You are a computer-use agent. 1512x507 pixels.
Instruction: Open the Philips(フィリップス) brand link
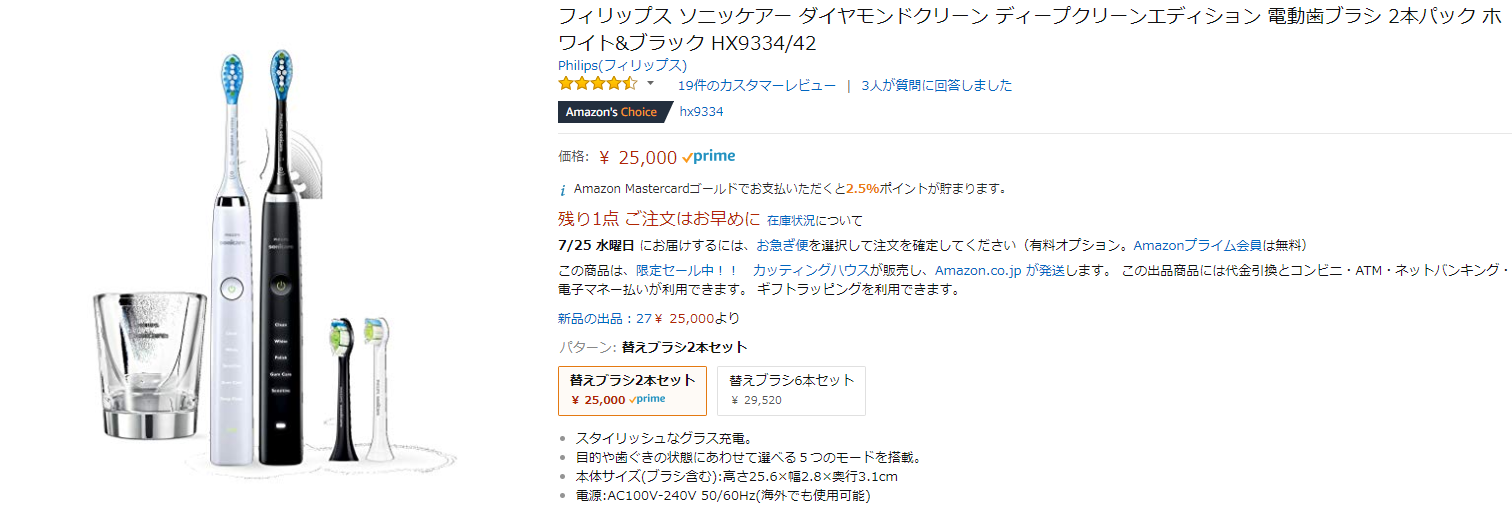tap(622, 65)
